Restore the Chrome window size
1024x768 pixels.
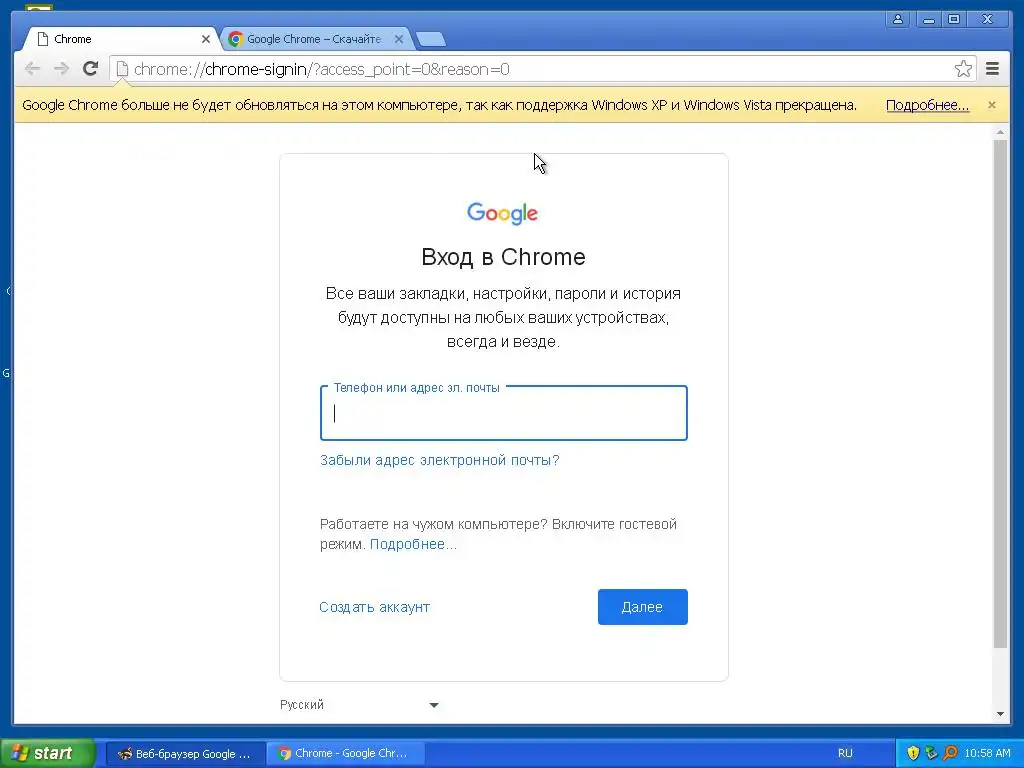(954, 19)
